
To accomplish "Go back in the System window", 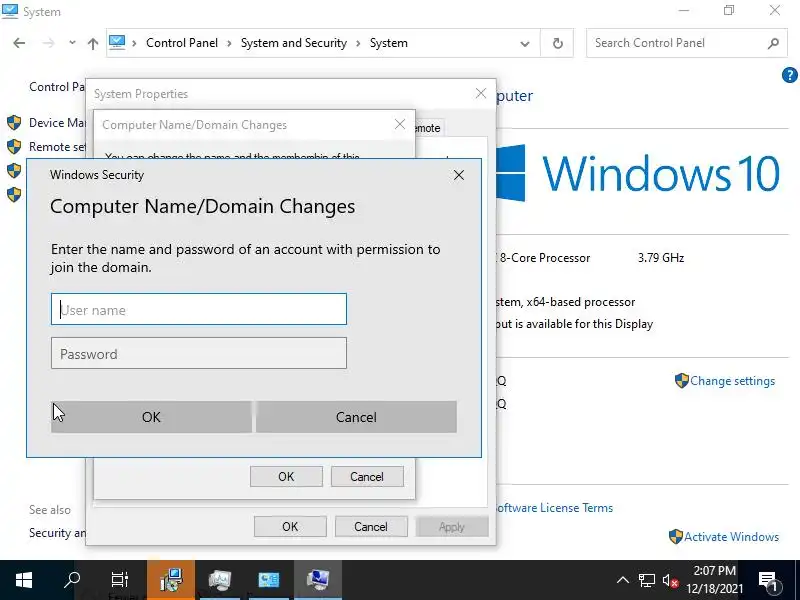I will click(19, 43).
